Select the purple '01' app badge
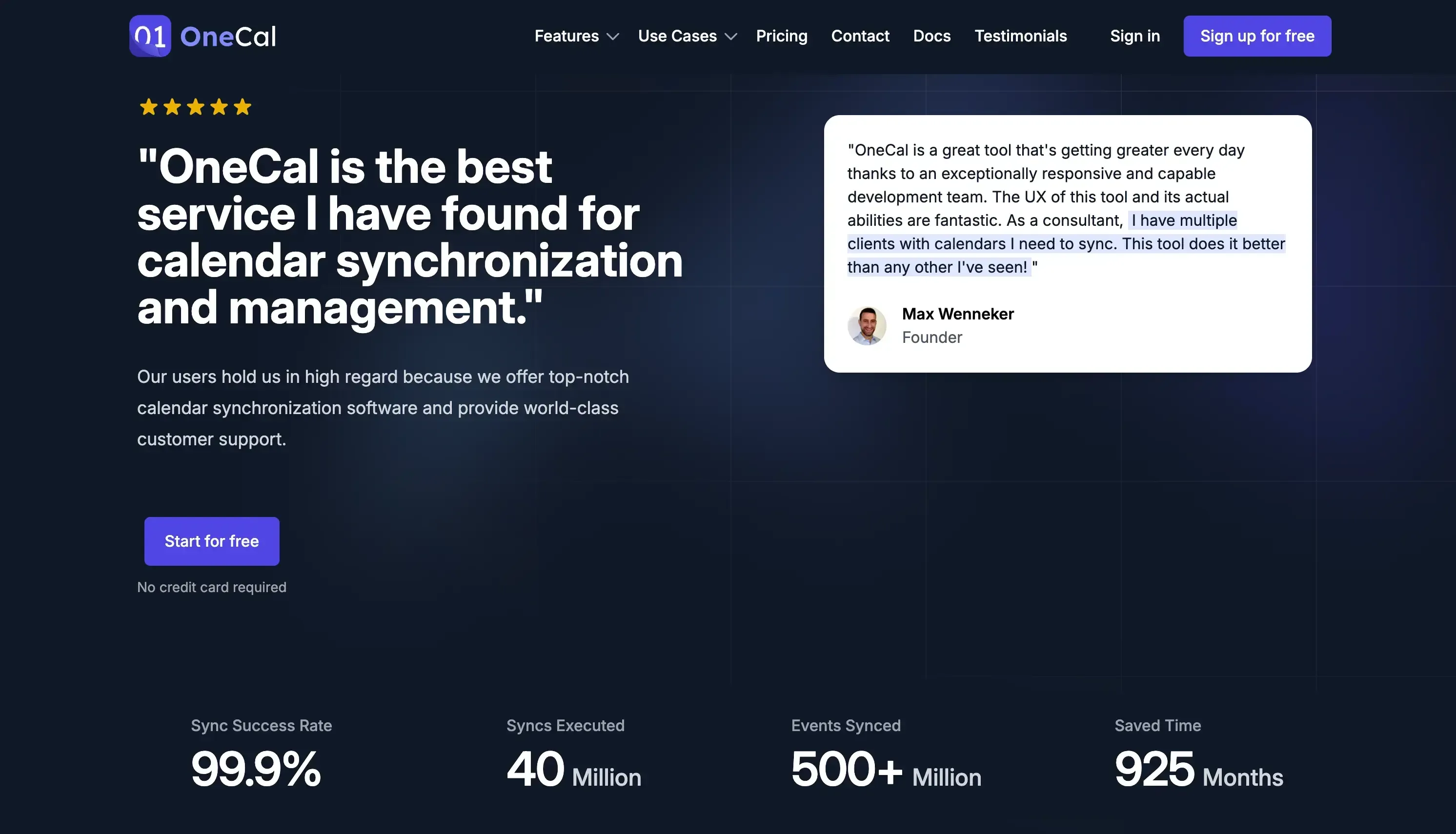 pyautogui.click(x=151, y=36)
